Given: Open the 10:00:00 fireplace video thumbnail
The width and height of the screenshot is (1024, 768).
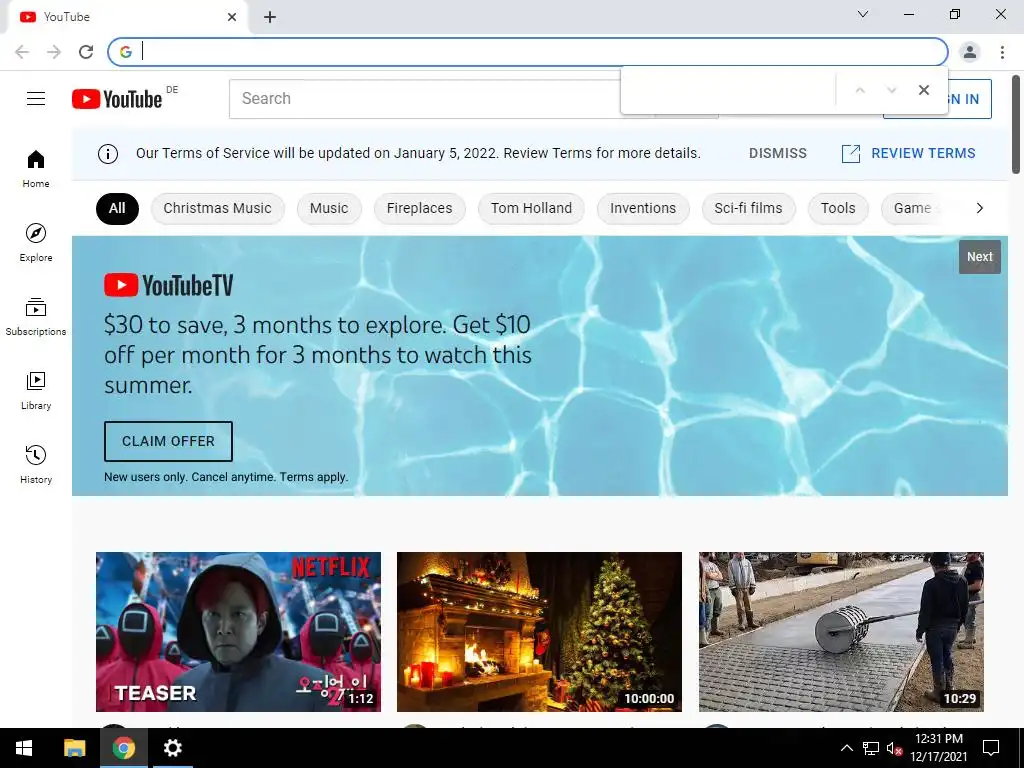Looking at the screenshot, I should coord(539,632).
